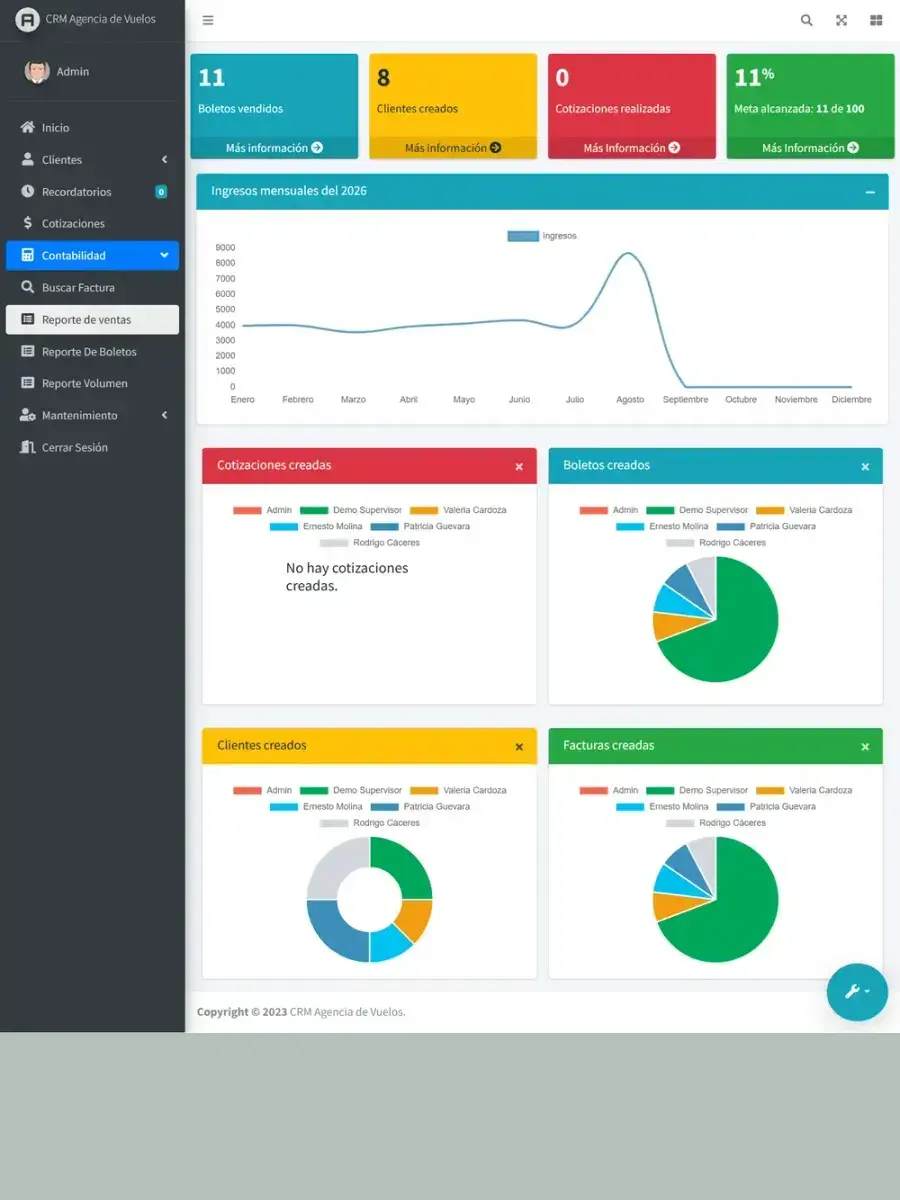Click Más información under Clientes creados card
The height and width of the screenshot is (1200, 900).
[453, 148]
